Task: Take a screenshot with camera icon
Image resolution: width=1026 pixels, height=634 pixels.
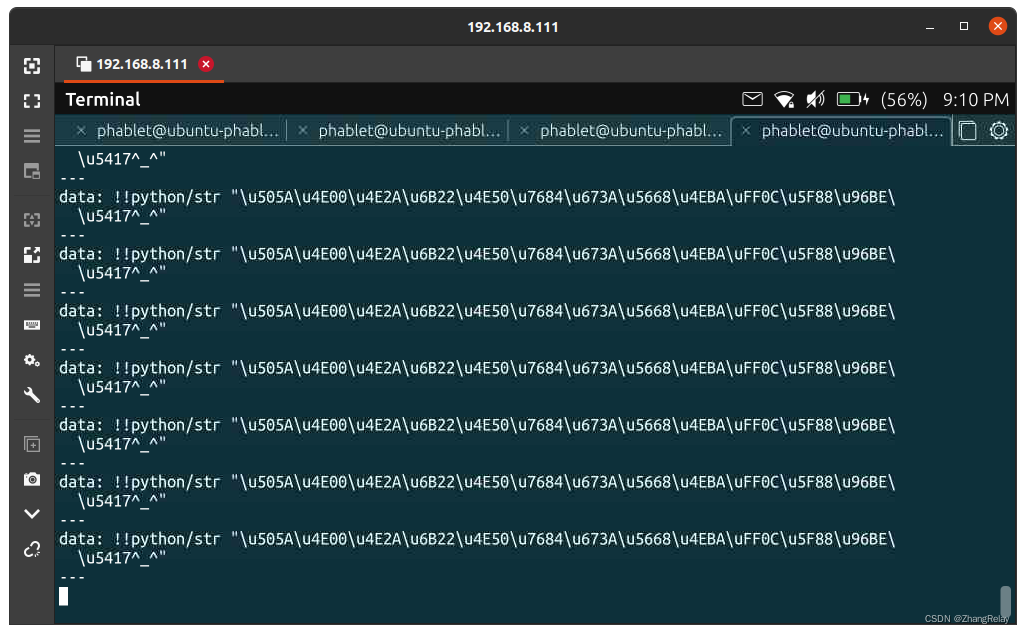Action: click(x=32, y=480)
